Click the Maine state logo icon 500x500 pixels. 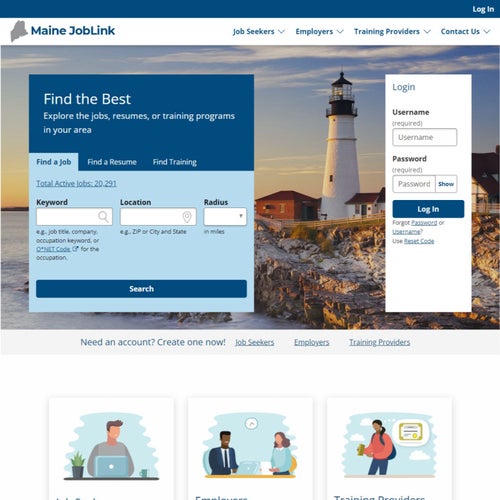(x=19, y=31)
